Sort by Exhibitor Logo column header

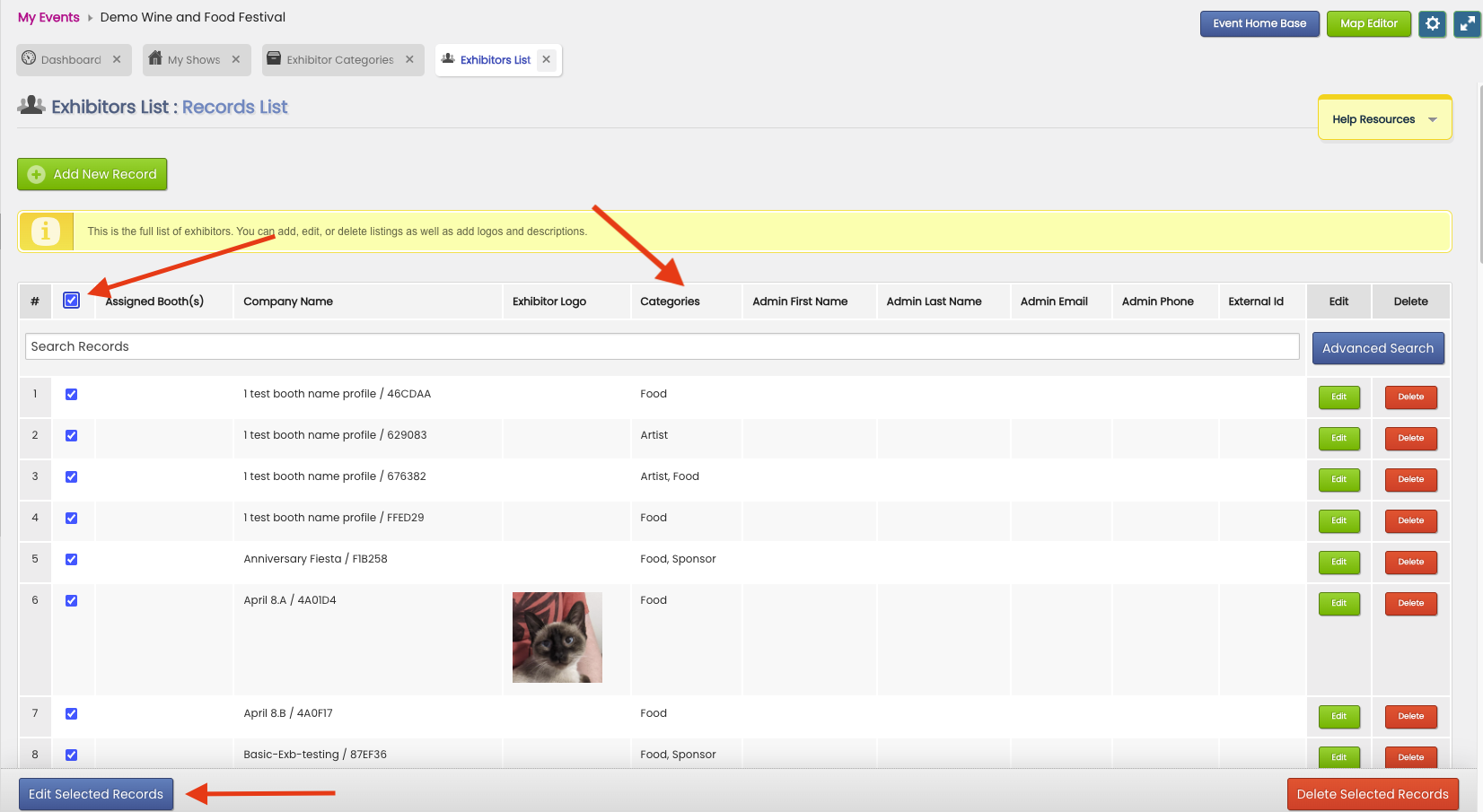pos(549,301)
